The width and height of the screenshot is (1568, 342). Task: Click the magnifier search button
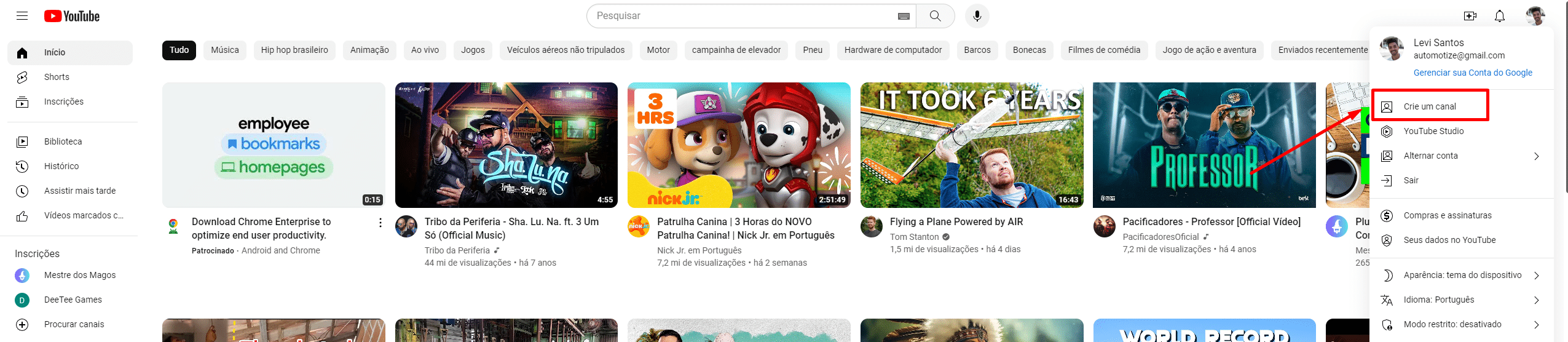point(935,16)
